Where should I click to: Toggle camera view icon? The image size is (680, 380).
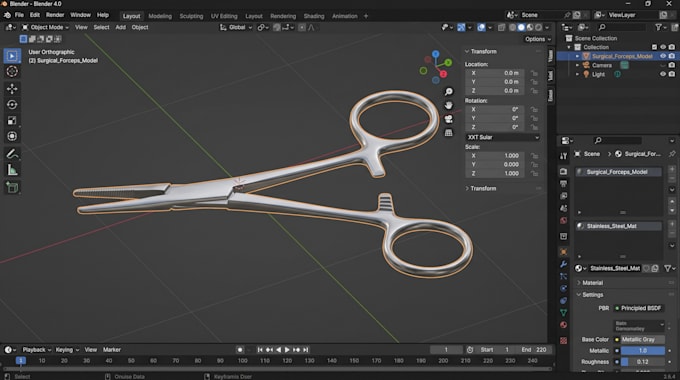click(x=448, y=119)
